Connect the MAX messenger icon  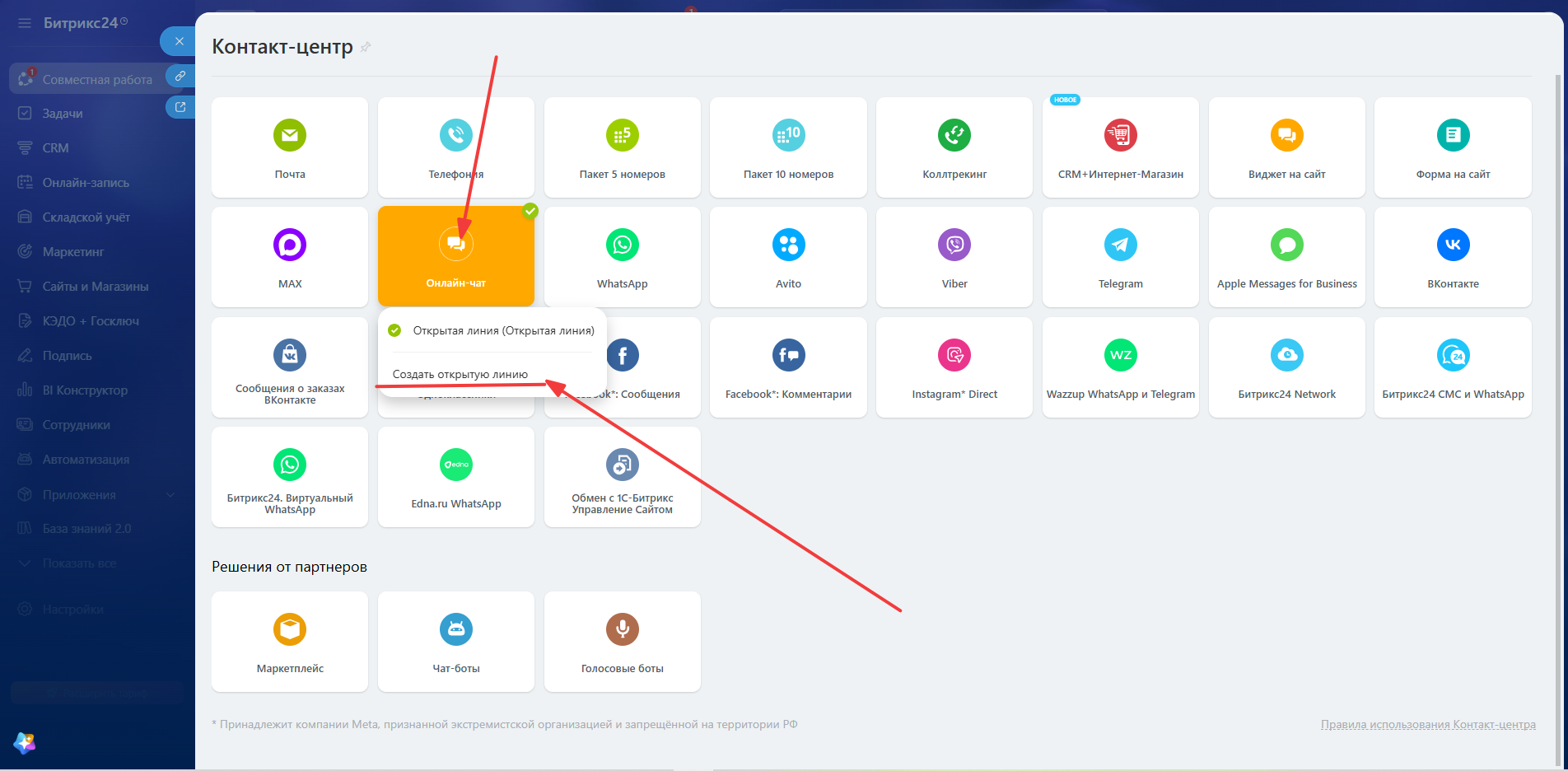(x=290, y=245)
